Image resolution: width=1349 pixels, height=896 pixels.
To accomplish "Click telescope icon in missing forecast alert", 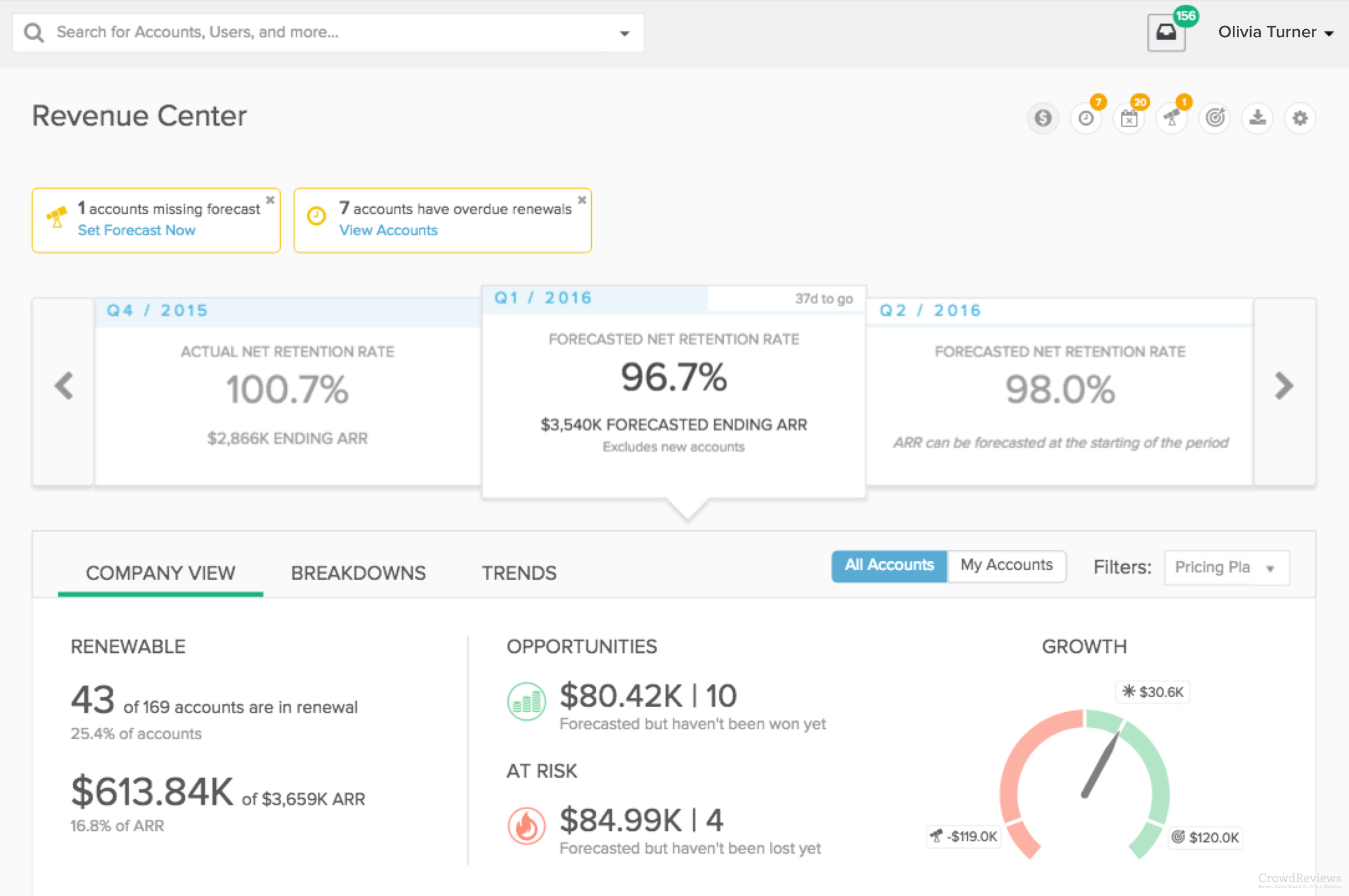I will (x=56, y=217).
